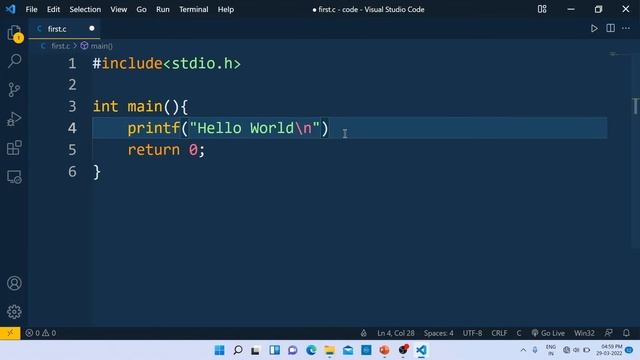Screen dimensions: 640x360
Task: Open the notifications bell icon
Action: [x=626, y=333]
